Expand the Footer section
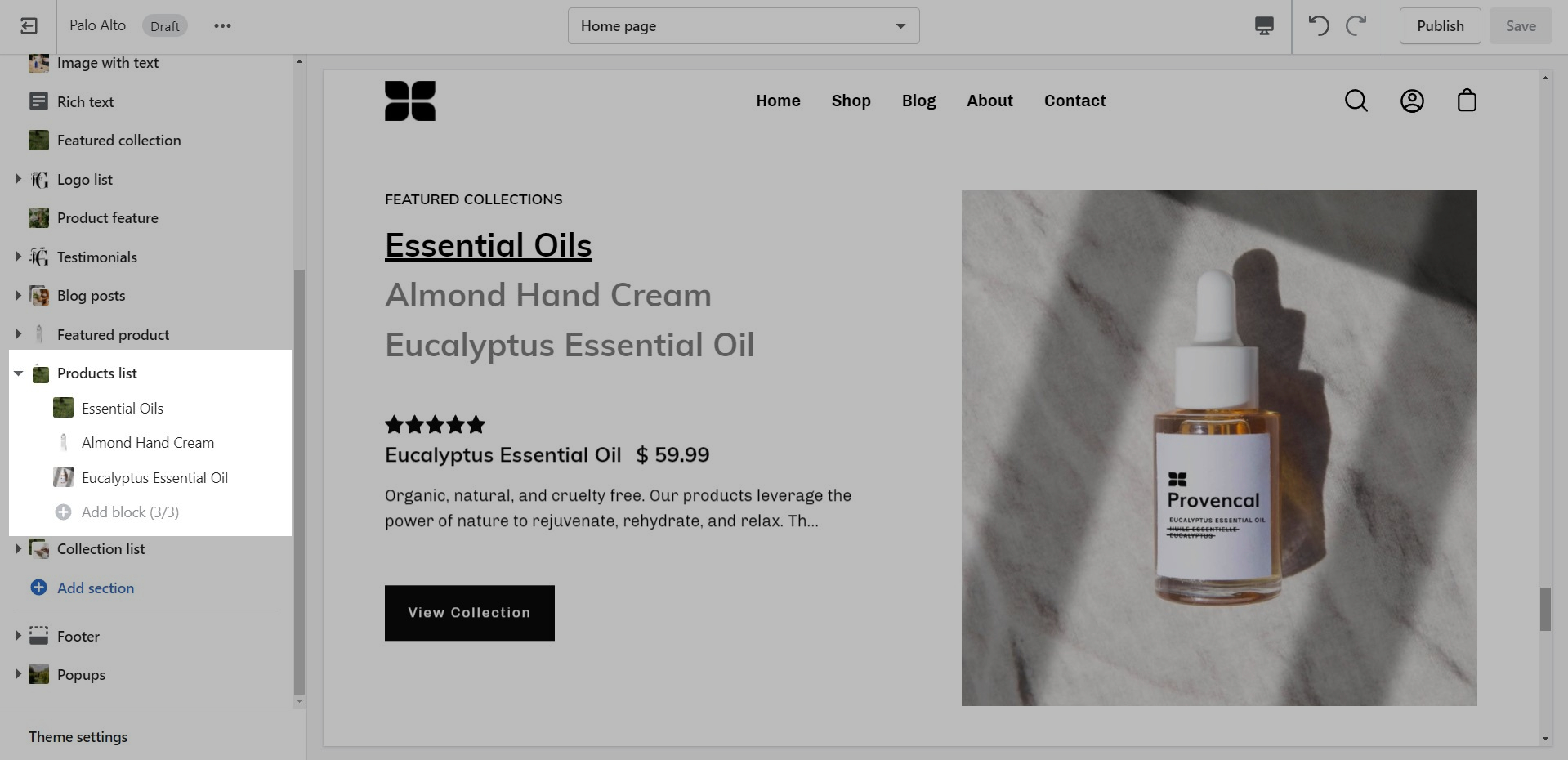This screenshot has width=1568, height=760. (x=18, y=636)
